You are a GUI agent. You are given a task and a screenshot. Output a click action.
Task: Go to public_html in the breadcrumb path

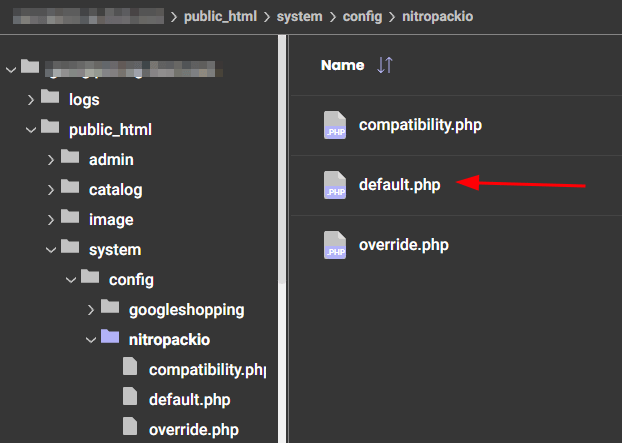tap(223, 16)
